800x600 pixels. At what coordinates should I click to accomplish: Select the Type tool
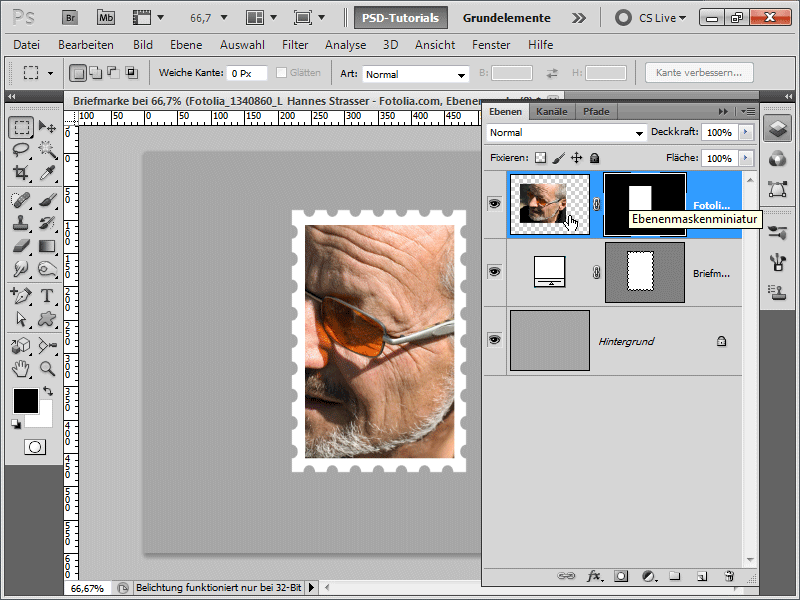point(47,295)
